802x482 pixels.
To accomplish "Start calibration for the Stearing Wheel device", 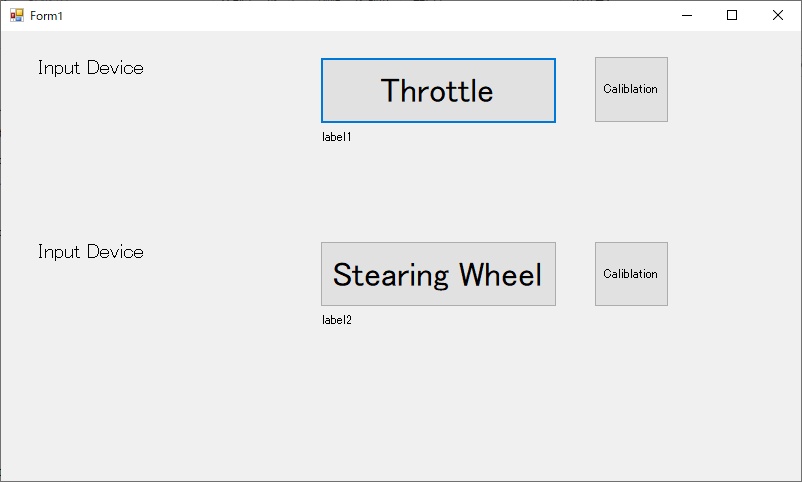I will 631,274.
